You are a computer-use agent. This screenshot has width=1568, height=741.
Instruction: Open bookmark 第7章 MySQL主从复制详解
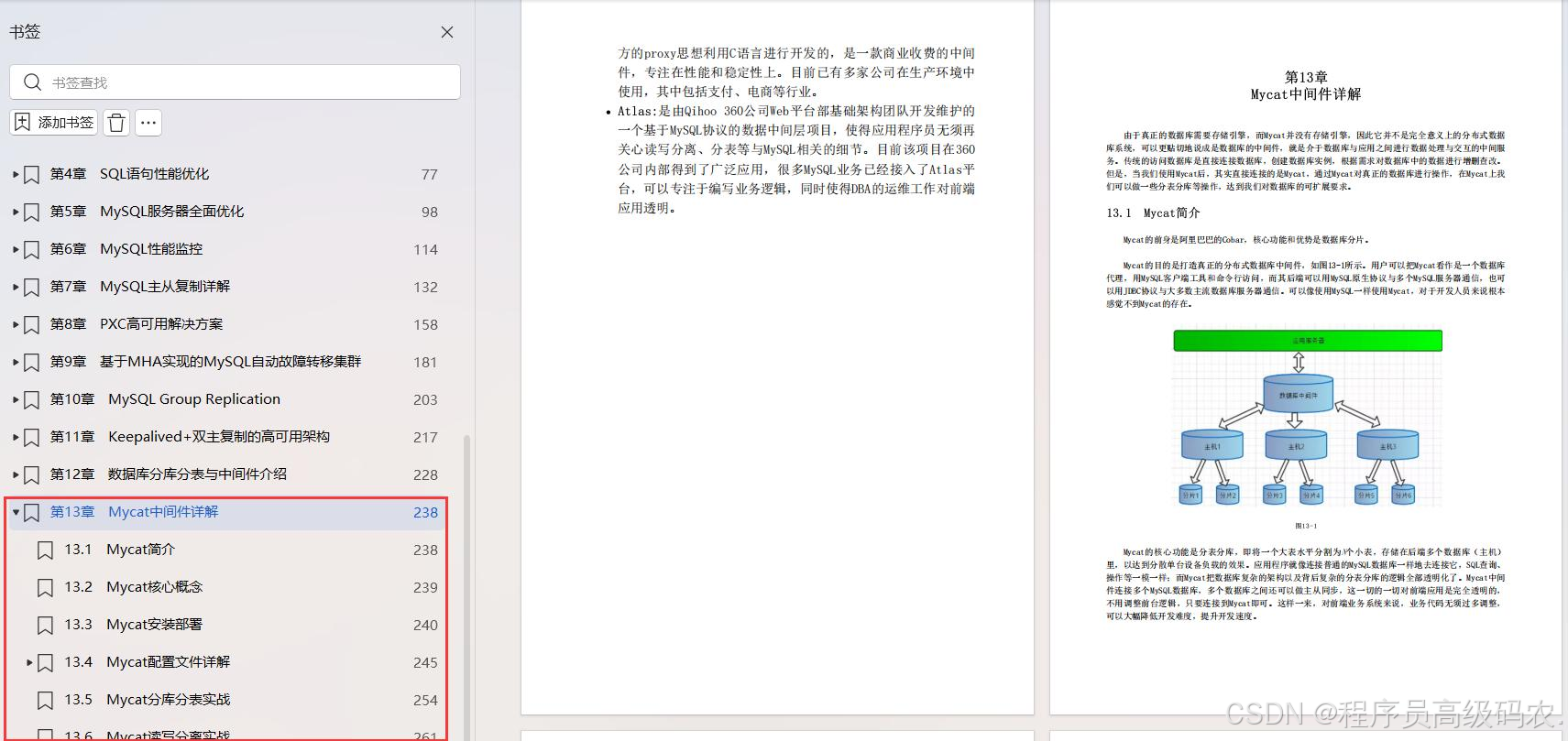(140, 287)
